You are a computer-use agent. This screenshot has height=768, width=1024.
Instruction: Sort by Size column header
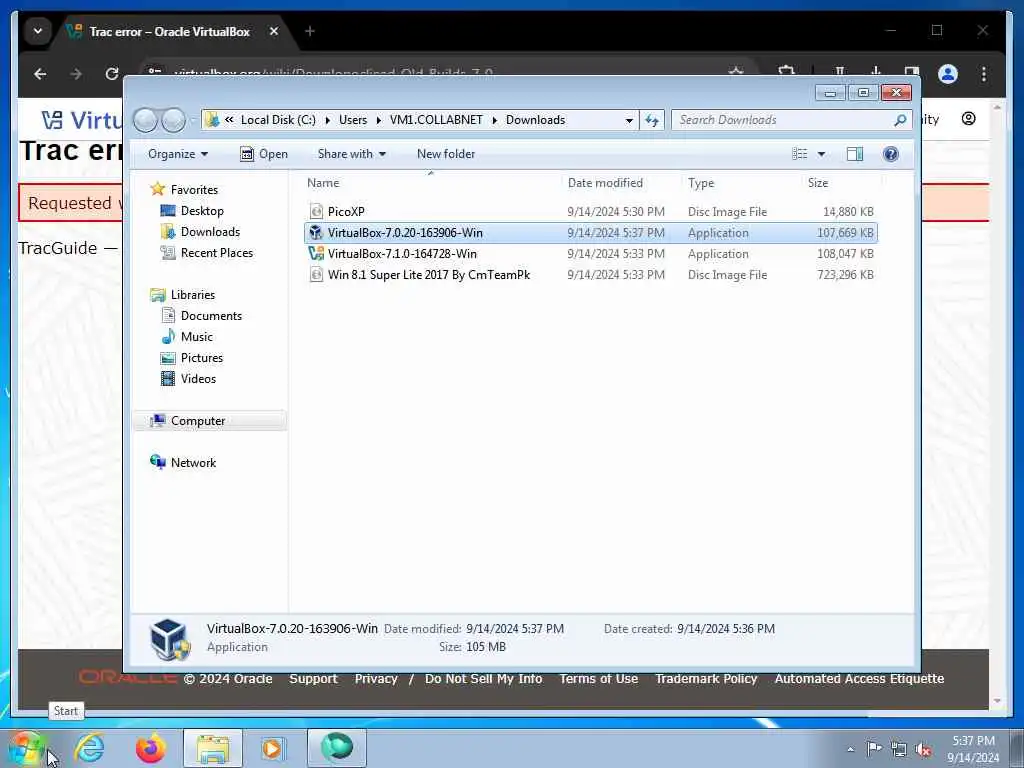coord(841,183)
